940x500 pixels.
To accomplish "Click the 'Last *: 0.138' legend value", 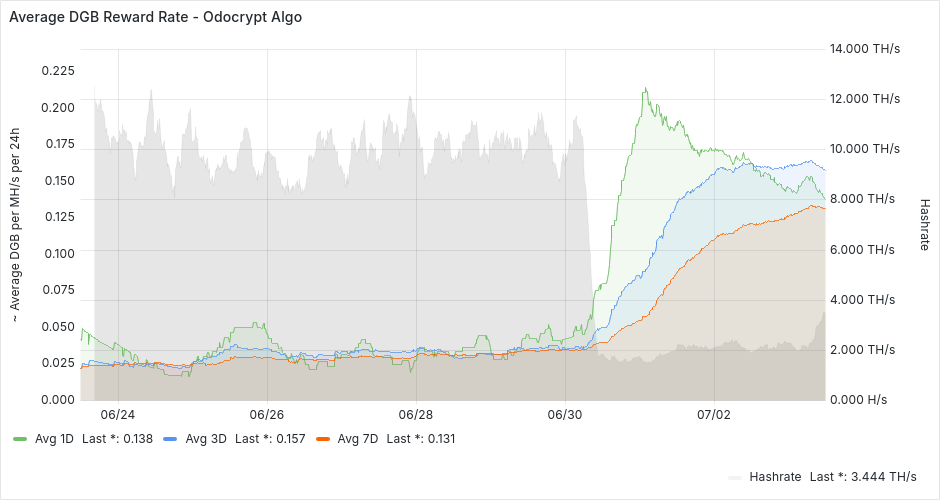I will 118,439.
